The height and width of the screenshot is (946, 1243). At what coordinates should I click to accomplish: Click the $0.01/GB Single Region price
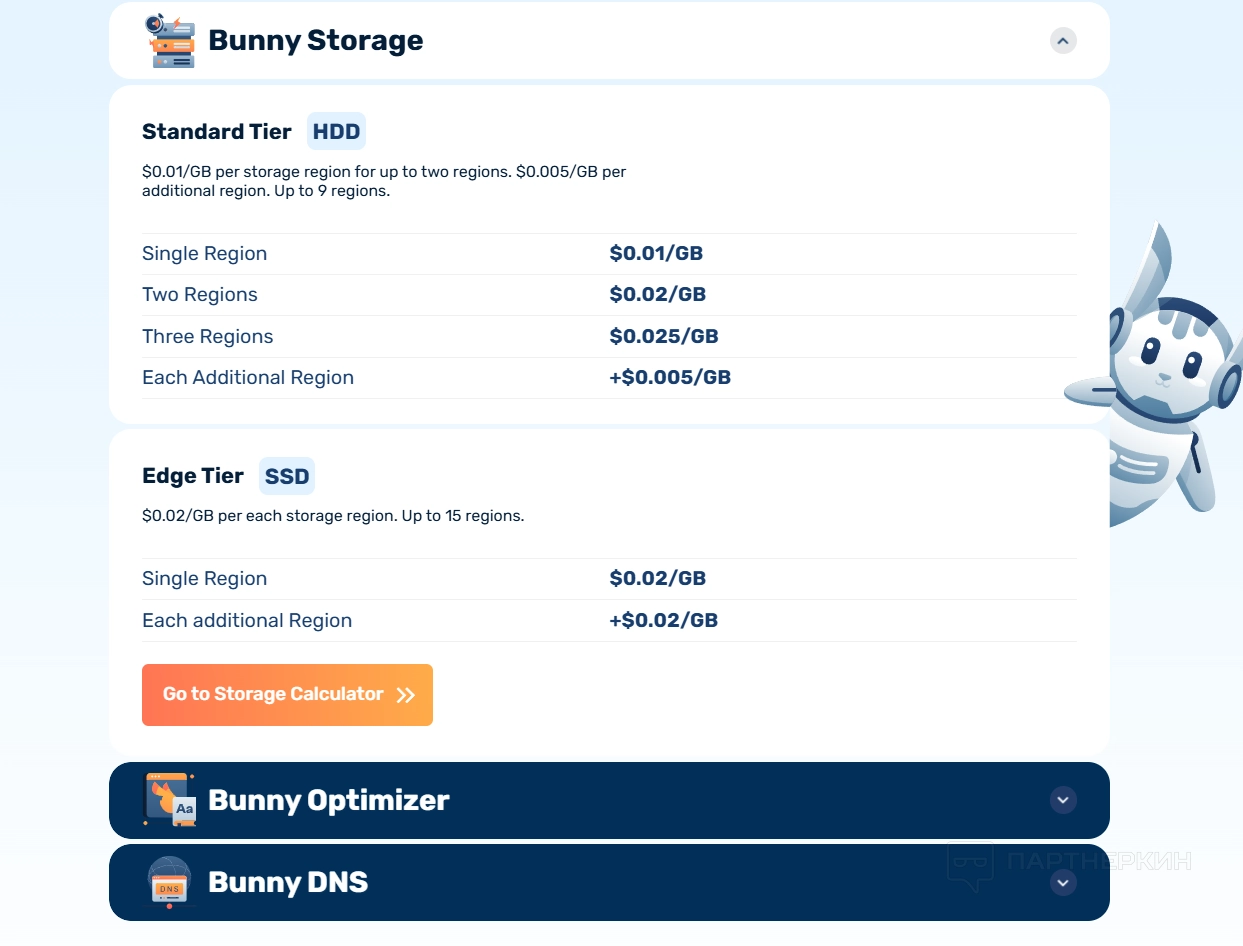tap(656, 253)
